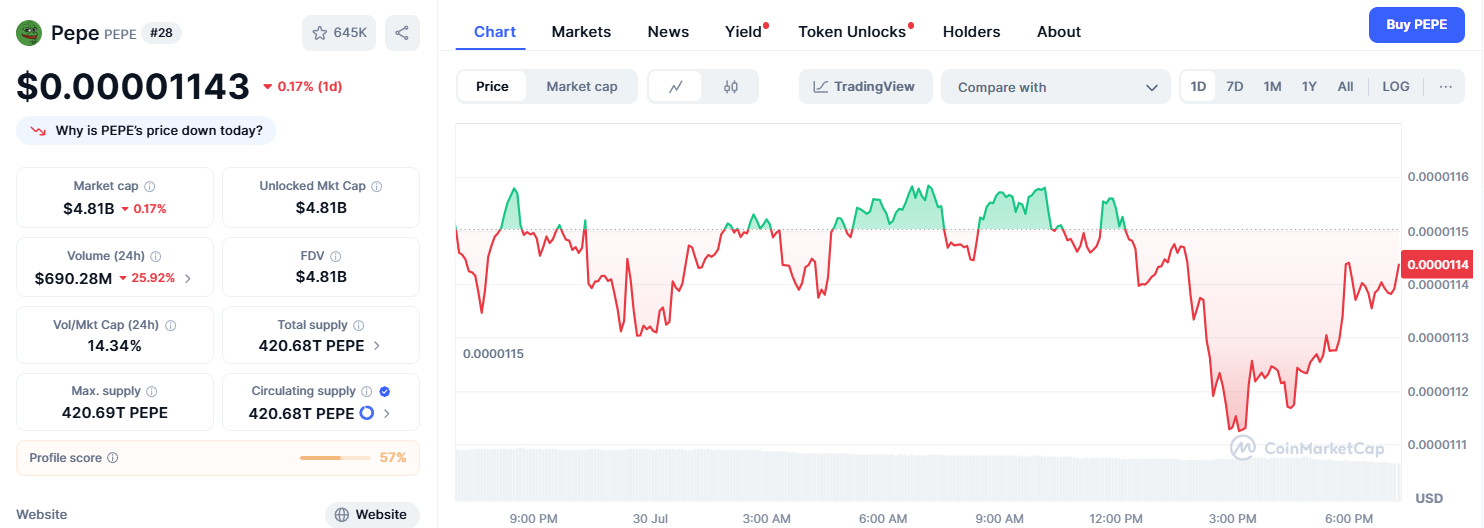Click the FDV info icon
1484x528 pixels.
pos(336,256)
